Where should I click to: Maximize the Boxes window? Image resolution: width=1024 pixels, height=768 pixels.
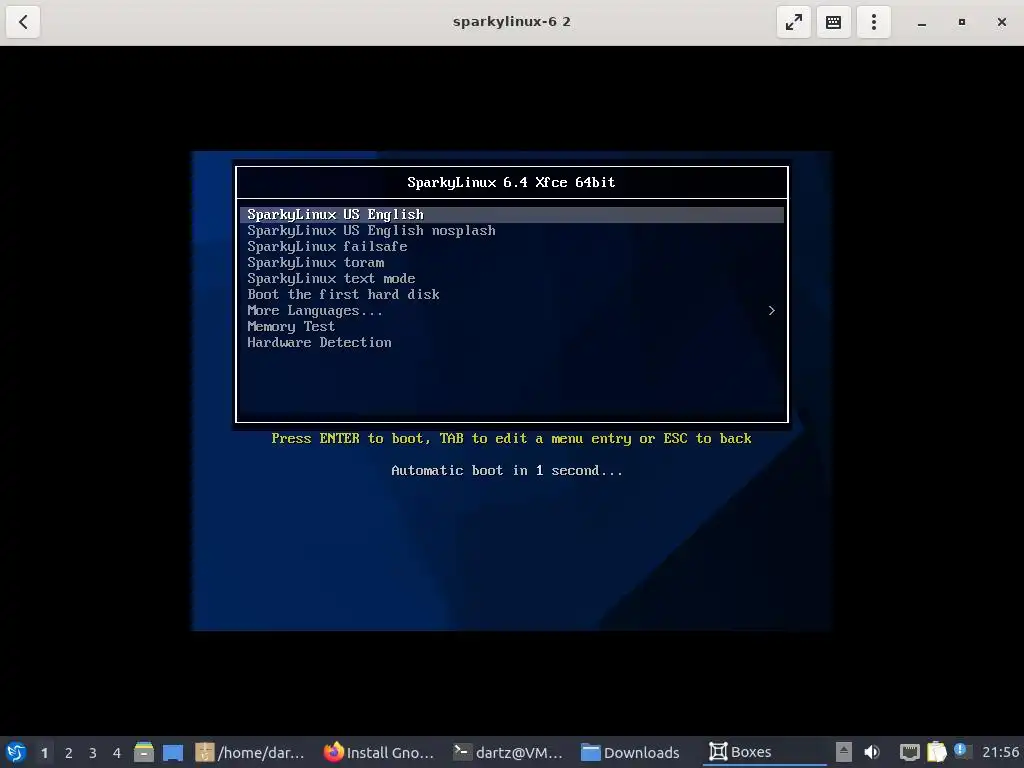pos(961,22)
